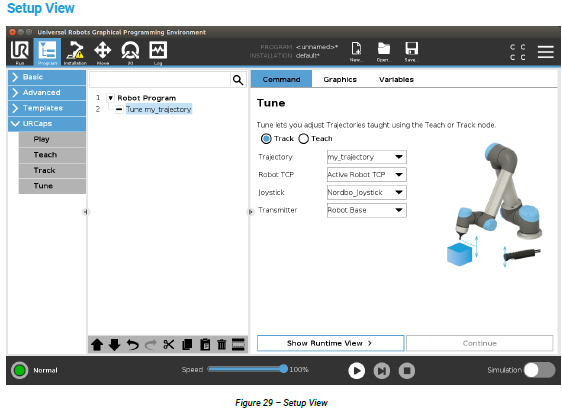Collapse the left panel with arrow handle

point(85,212)
